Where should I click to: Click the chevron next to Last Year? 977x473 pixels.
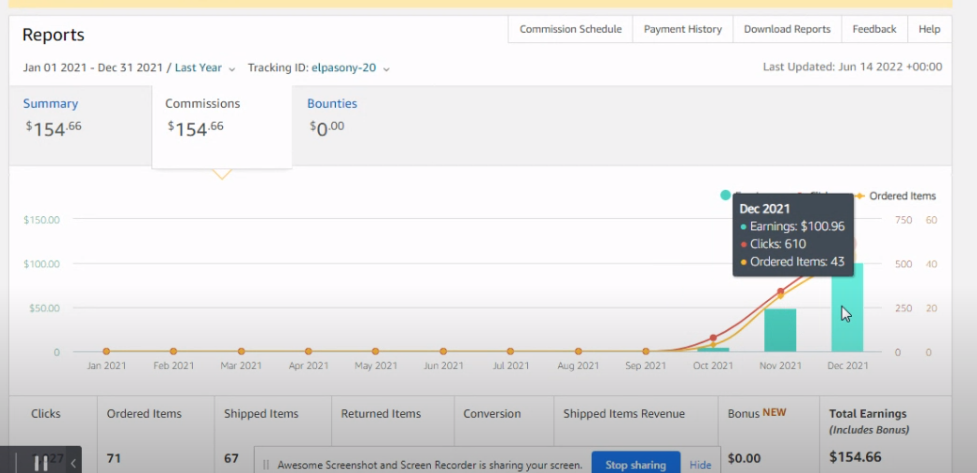point(232,69)
